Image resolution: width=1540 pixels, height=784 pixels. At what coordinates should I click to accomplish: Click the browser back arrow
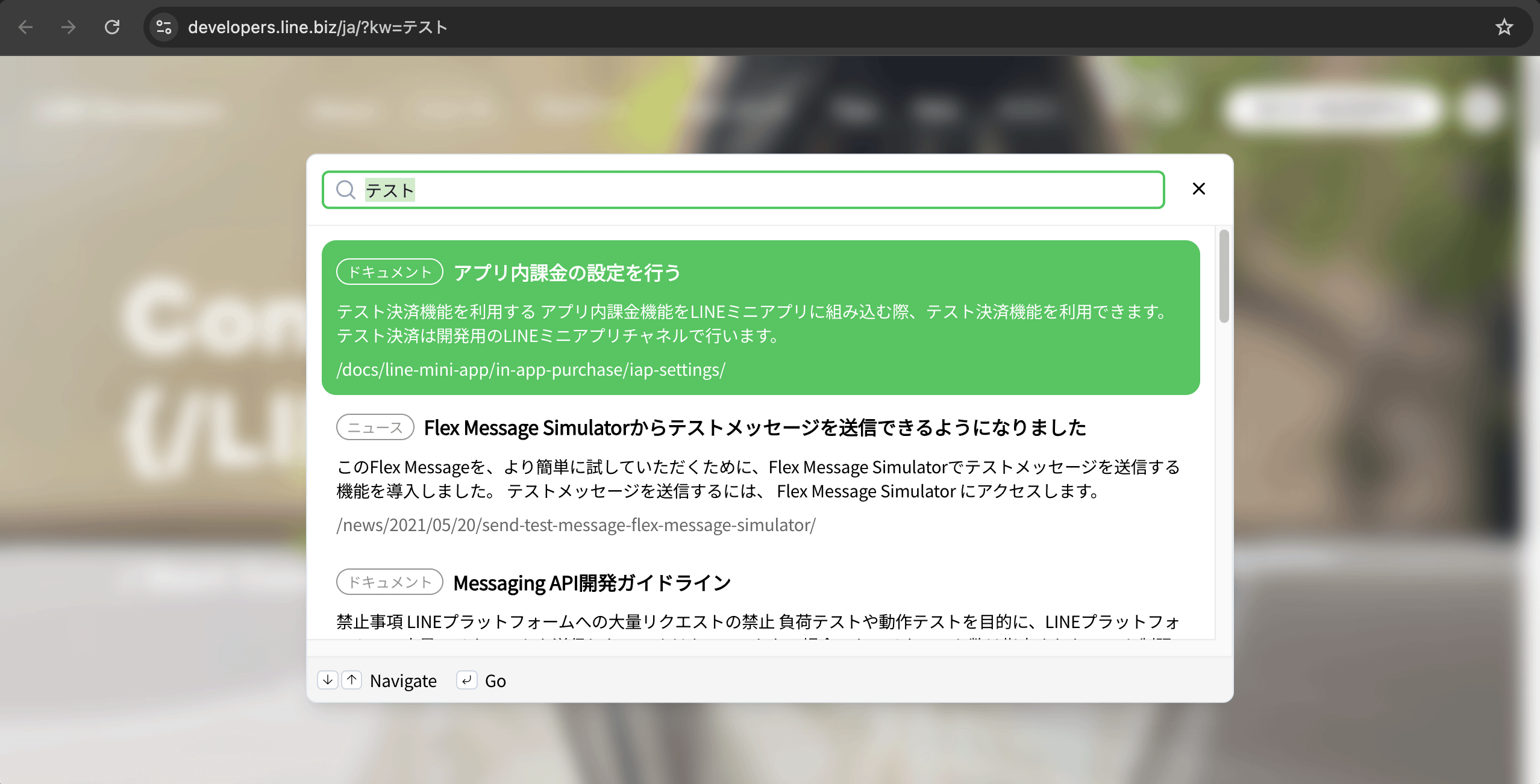[x=24, y=27]
